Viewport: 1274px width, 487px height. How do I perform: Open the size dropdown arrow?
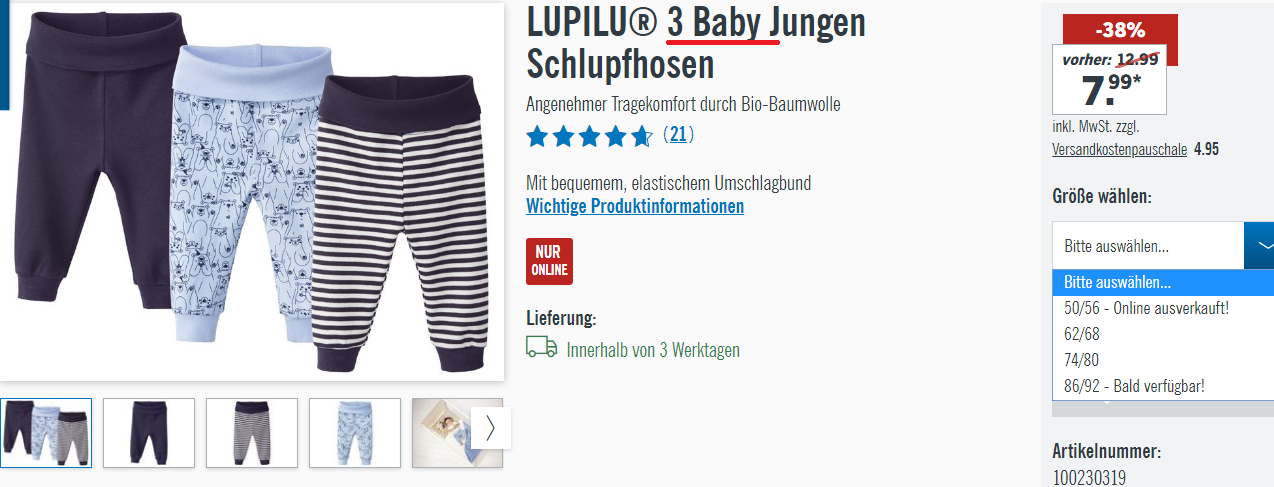(1260, 246)
